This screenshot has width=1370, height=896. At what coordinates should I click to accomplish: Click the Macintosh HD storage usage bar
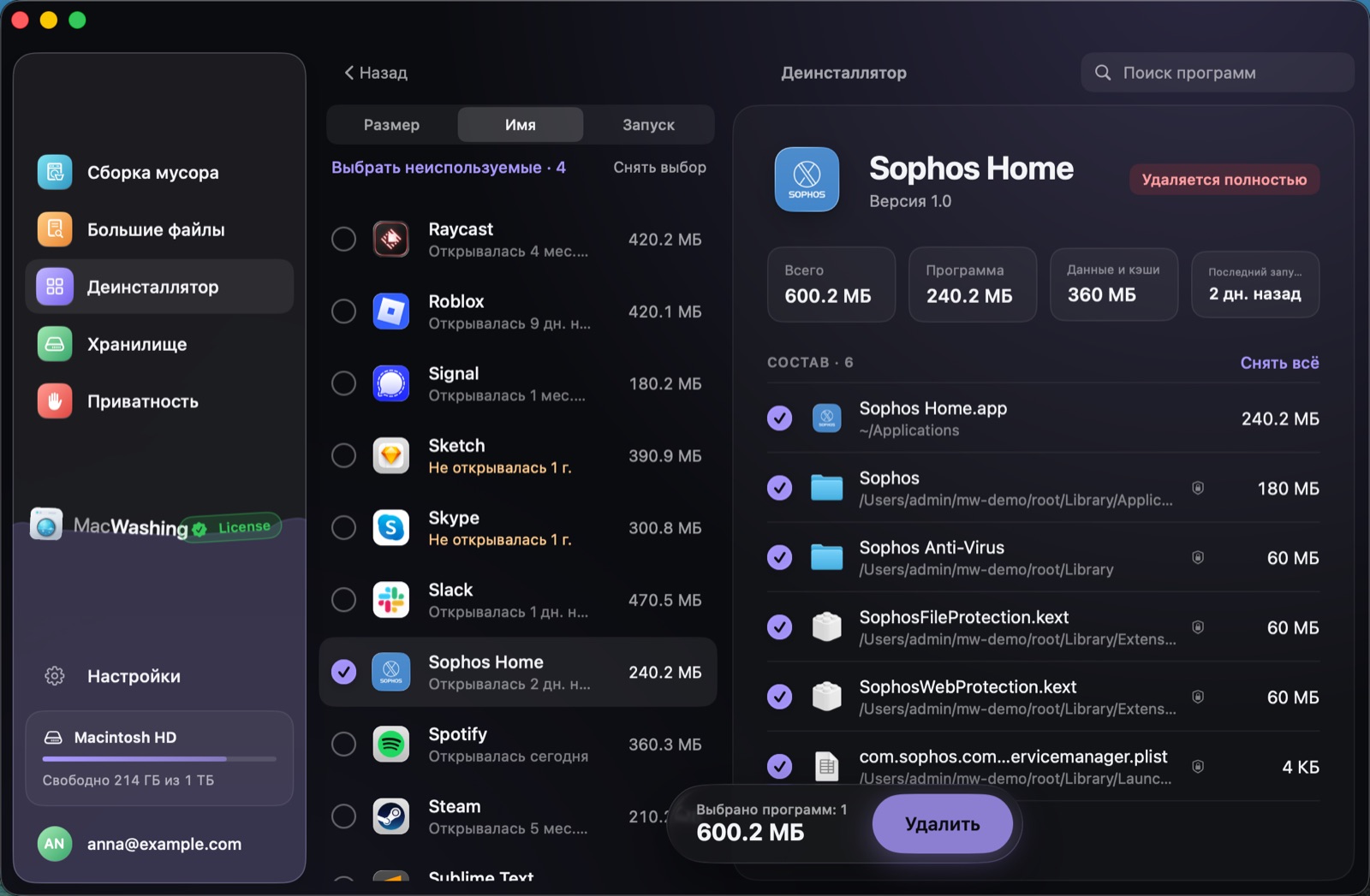pyautogui.click(x=159, y=759)
